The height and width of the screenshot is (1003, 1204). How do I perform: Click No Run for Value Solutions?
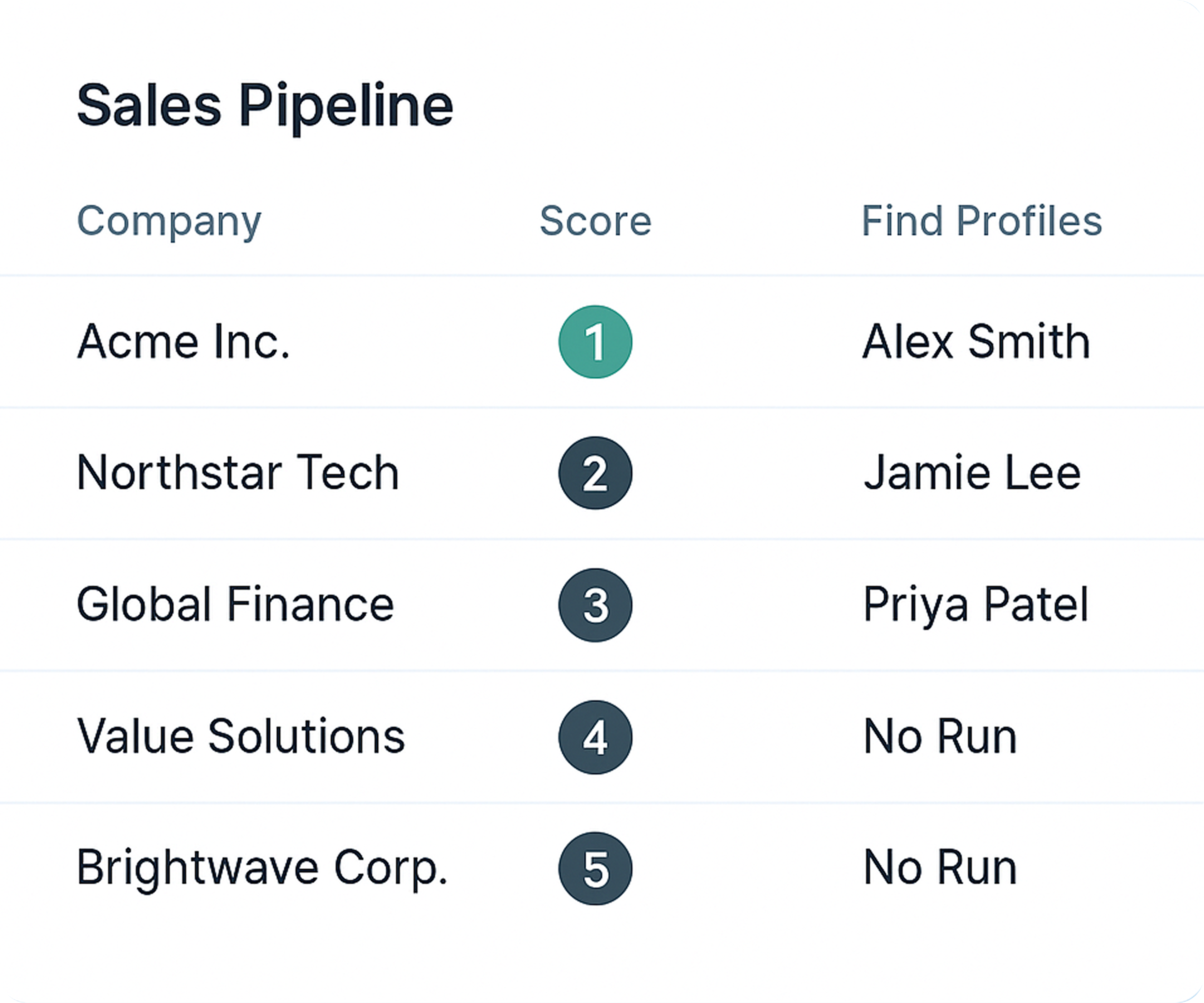tap(940, 737)
